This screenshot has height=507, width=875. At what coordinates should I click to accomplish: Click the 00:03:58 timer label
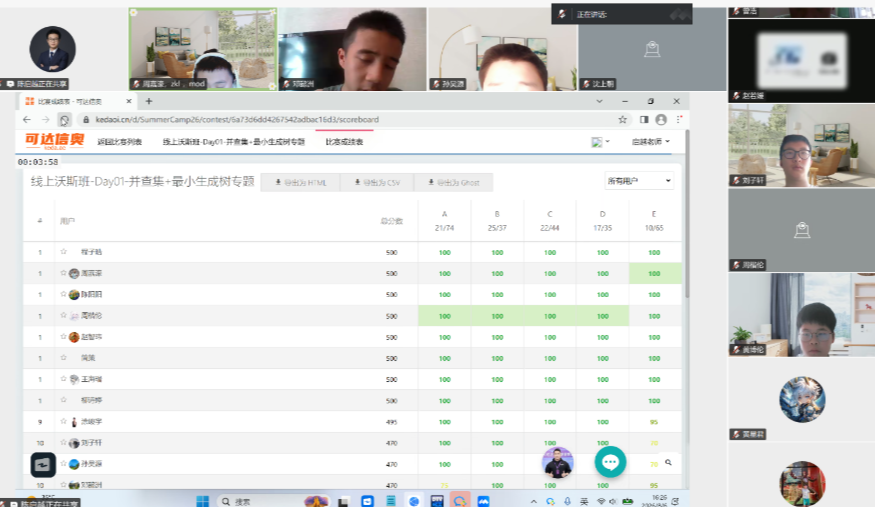click(37, 162)
